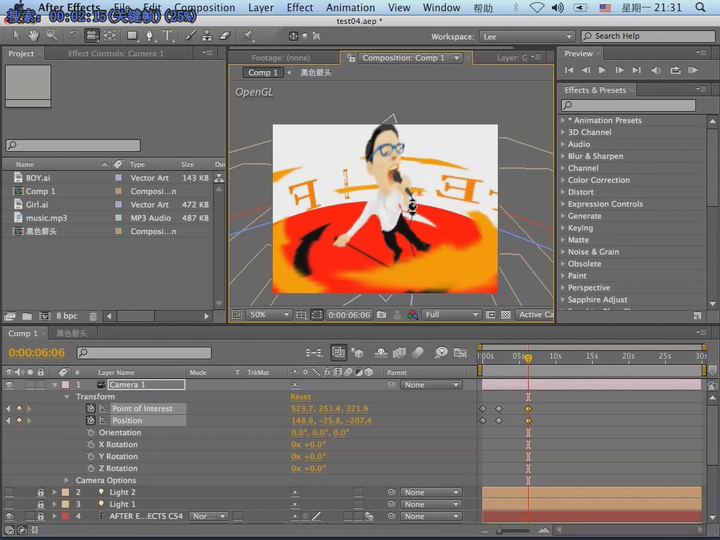The height and width of the screenshot is (540, 720).
Task: Select the Eraser tool
Action: coord(225,35)
